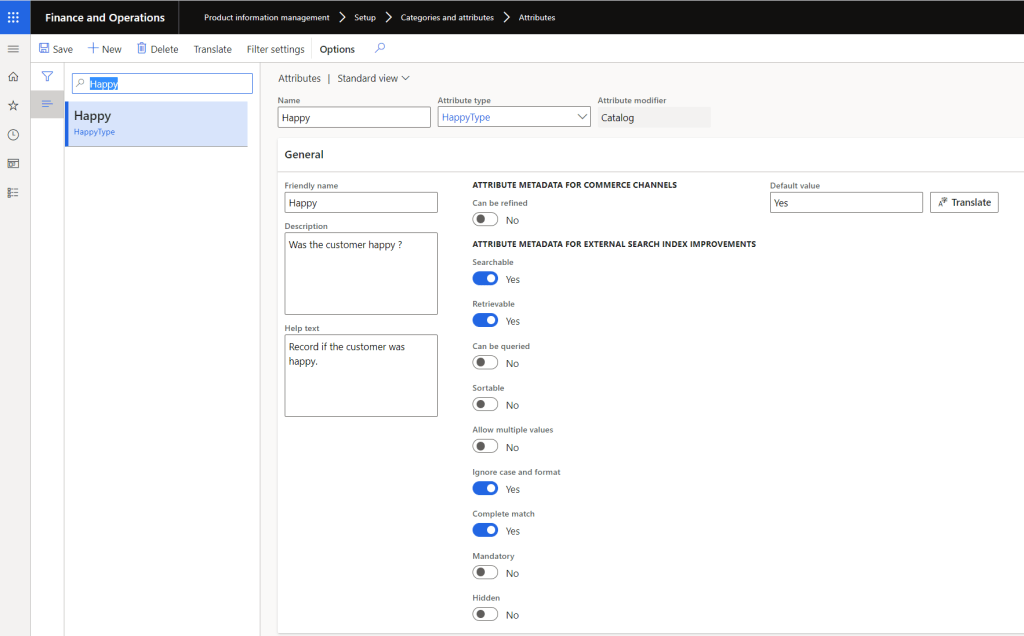Open Recents via the clock icon
The image size is (1024, 636).
click(x=12, y=133)
